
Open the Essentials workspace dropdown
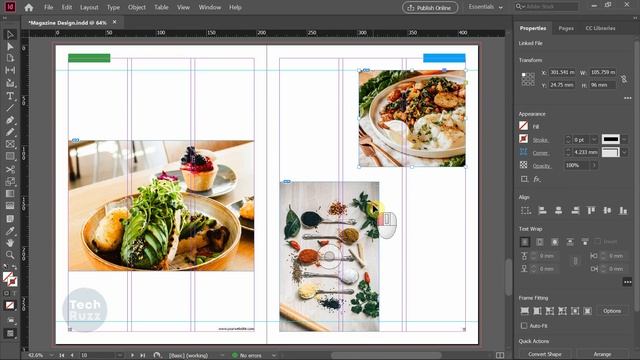[485, 7]
